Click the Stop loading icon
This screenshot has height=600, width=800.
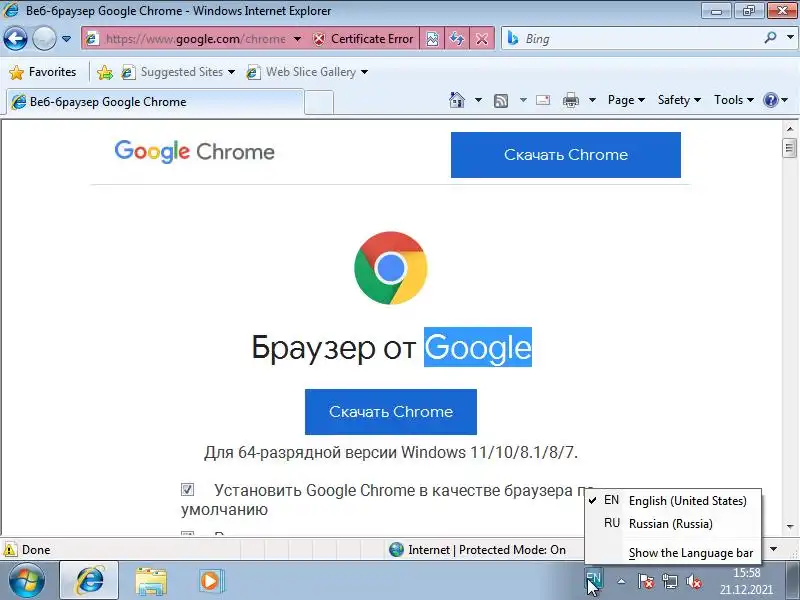tap(482, 39)
